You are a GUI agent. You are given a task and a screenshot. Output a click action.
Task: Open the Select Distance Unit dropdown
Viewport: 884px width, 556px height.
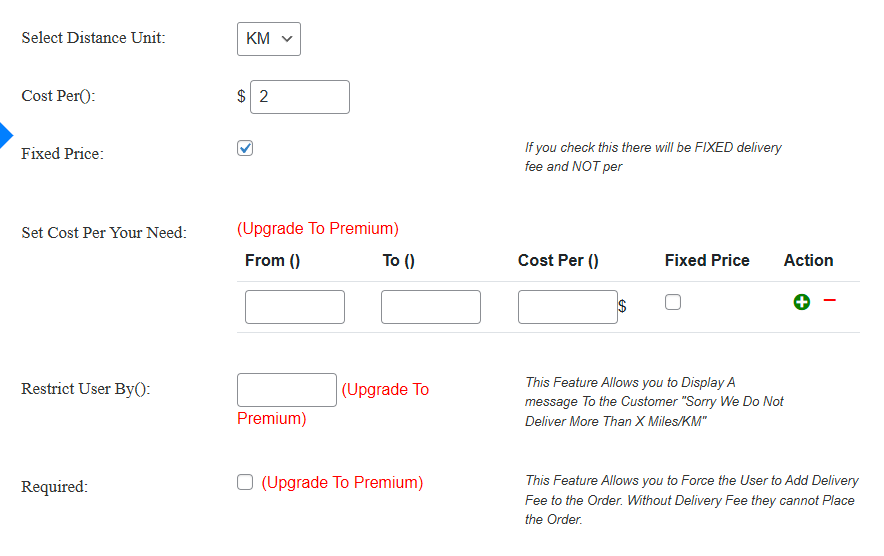(269, 39)
